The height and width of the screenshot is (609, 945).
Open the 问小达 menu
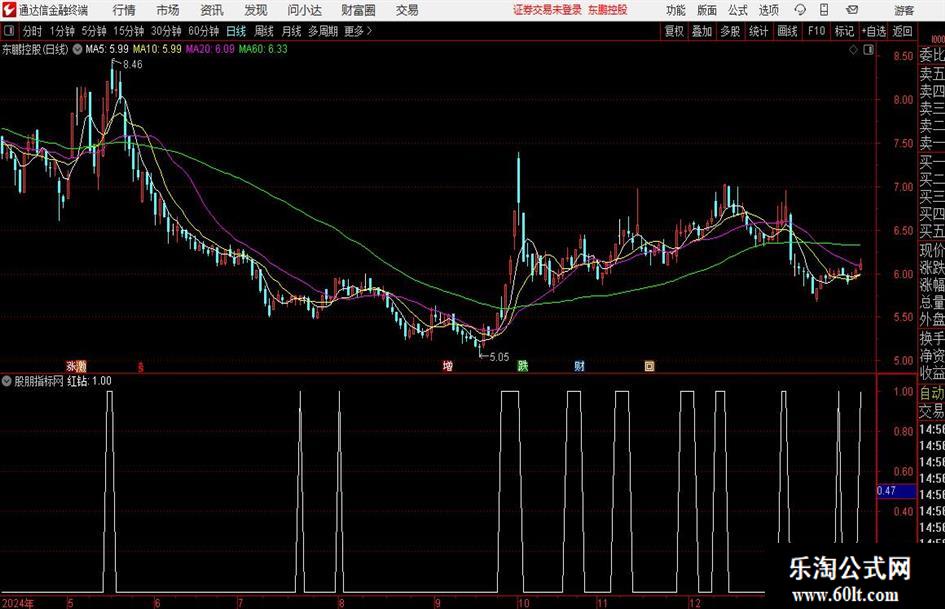click(x=304, y=10)
